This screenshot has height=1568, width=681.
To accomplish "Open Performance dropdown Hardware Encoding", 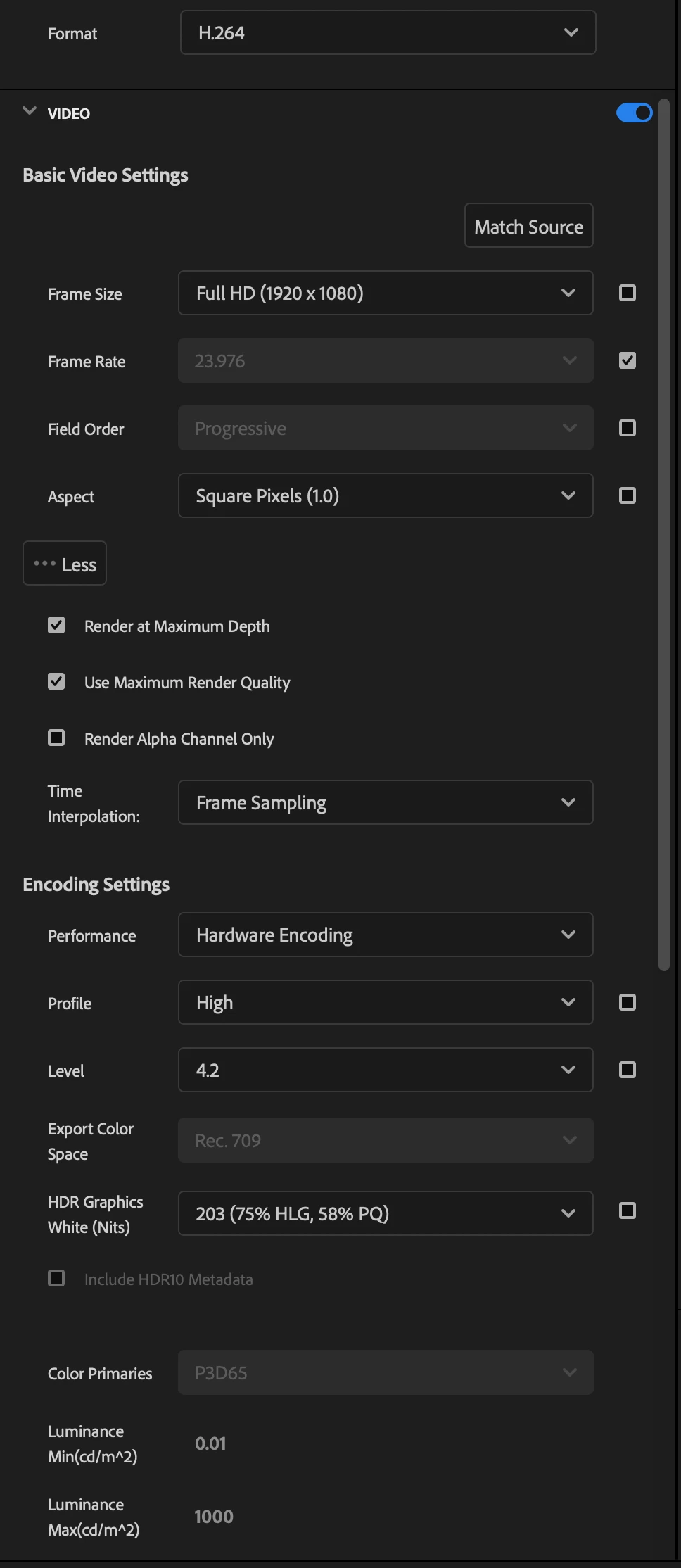I will [x=385, y=935].
